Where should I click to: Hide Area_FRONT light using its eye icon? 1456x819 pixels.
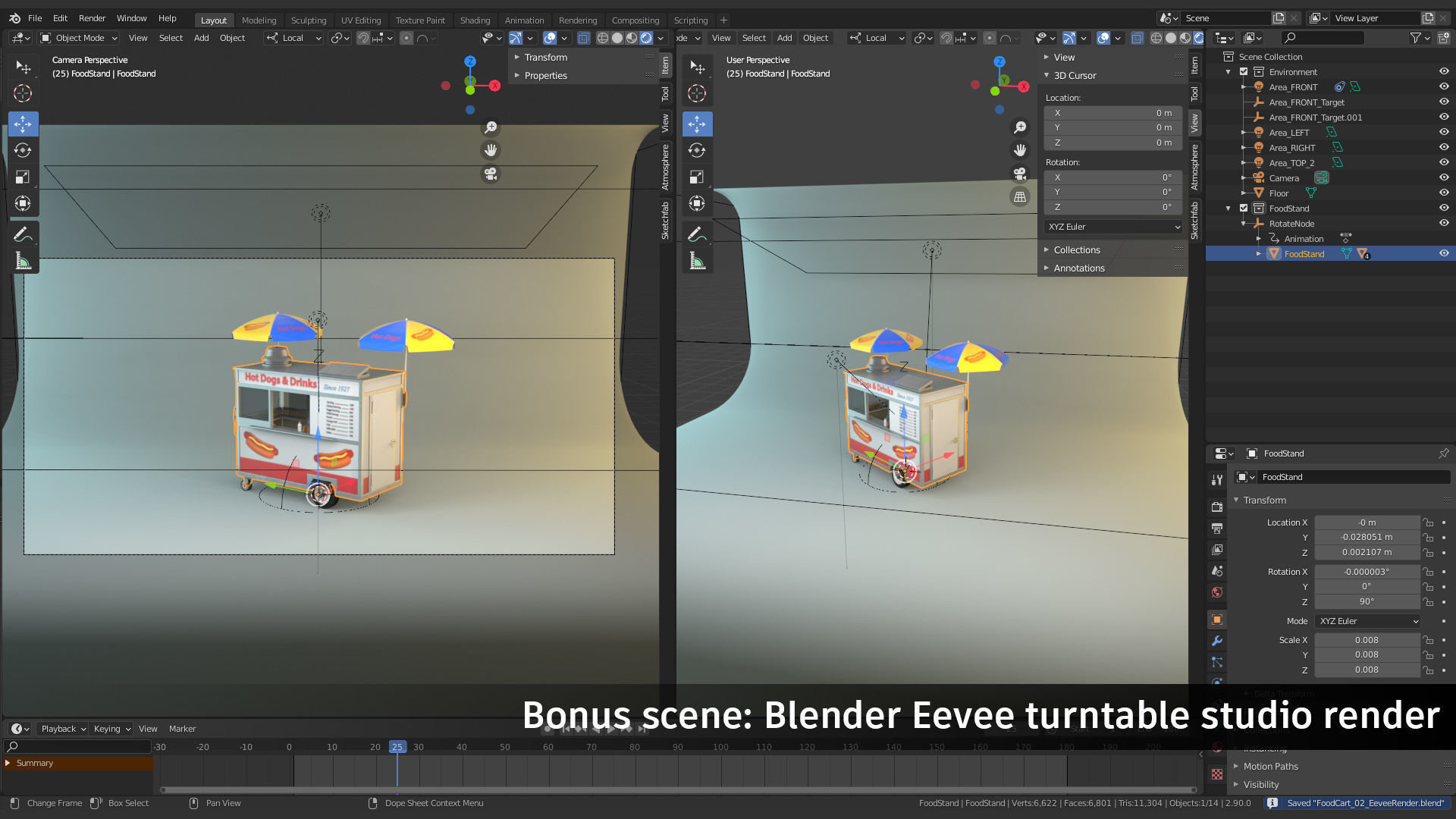[1444, 86]
